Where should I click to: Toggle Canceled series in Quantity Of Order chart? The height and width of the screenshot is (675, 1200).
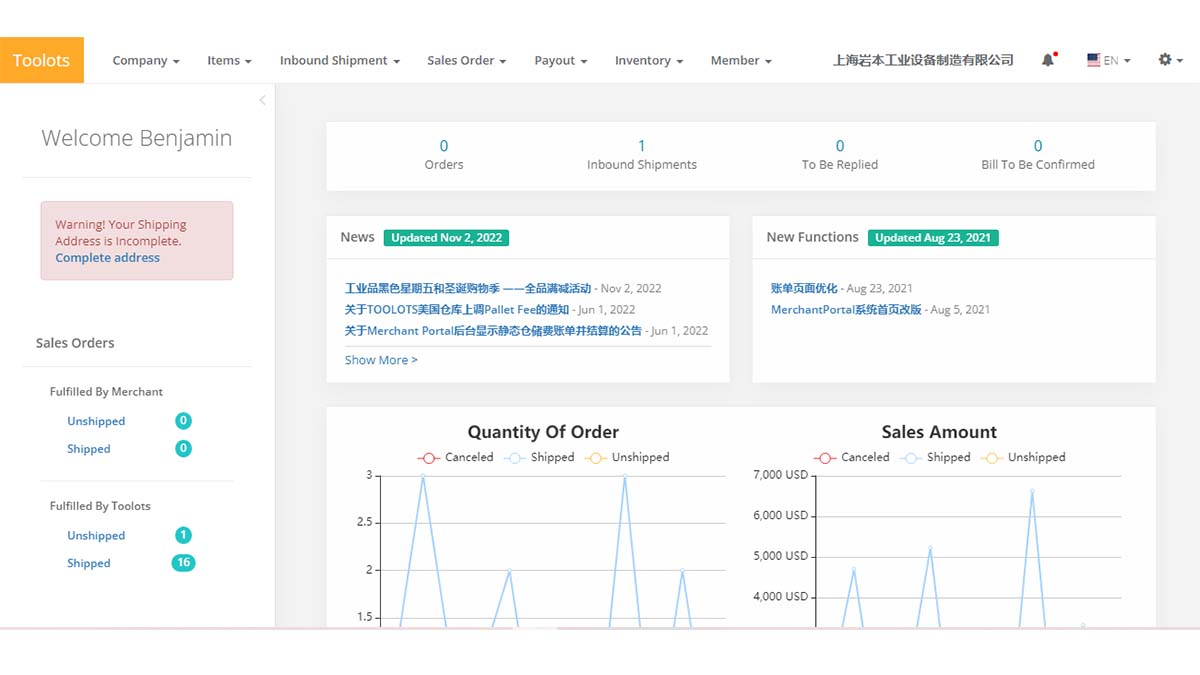[456, 457]
